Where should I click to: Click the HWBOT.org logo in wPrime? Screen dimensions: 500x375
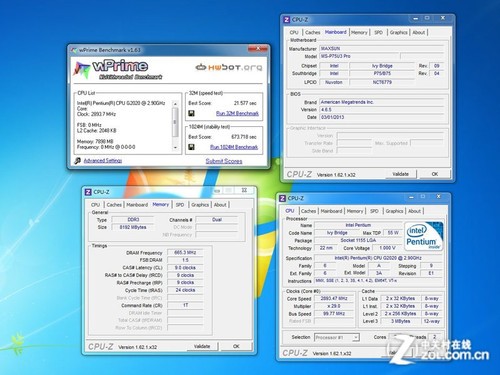[x=229, y=67]
